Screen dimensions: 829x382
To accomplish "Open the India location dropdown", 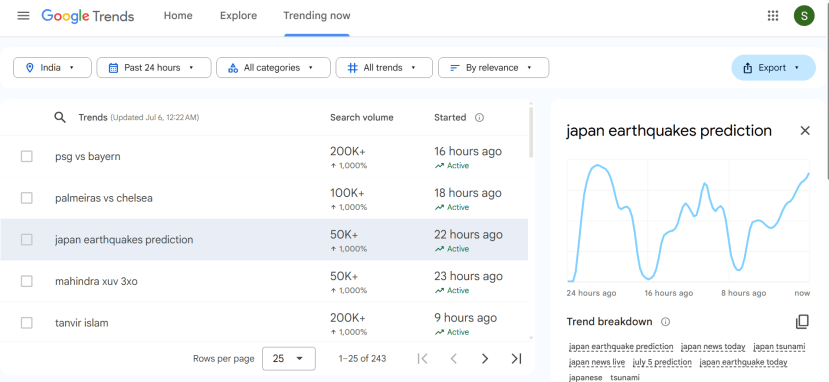I will [52, 68].
